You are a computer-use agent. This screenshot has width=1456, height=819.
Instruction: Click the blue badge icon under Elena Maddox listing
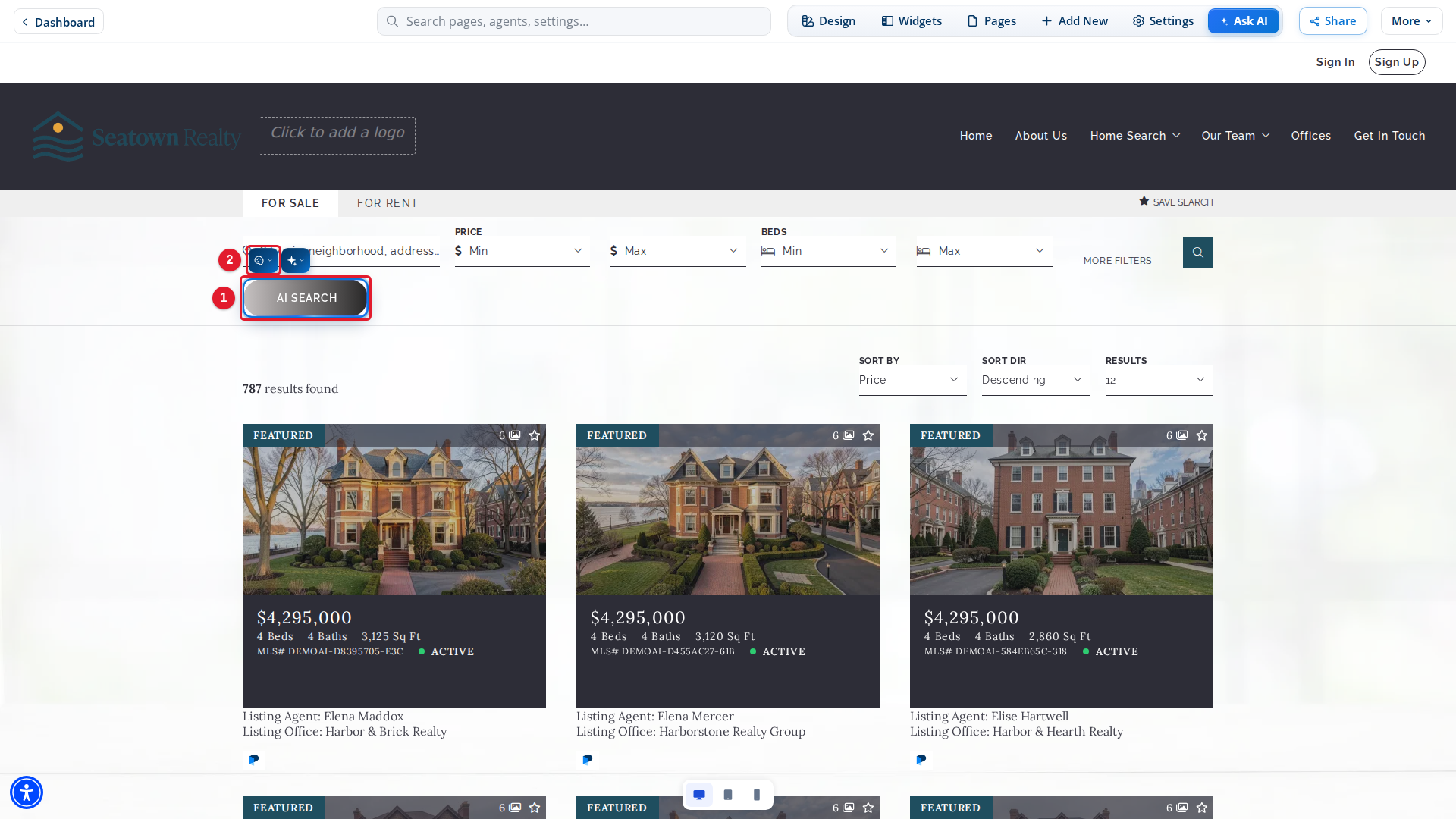point(254,759)
